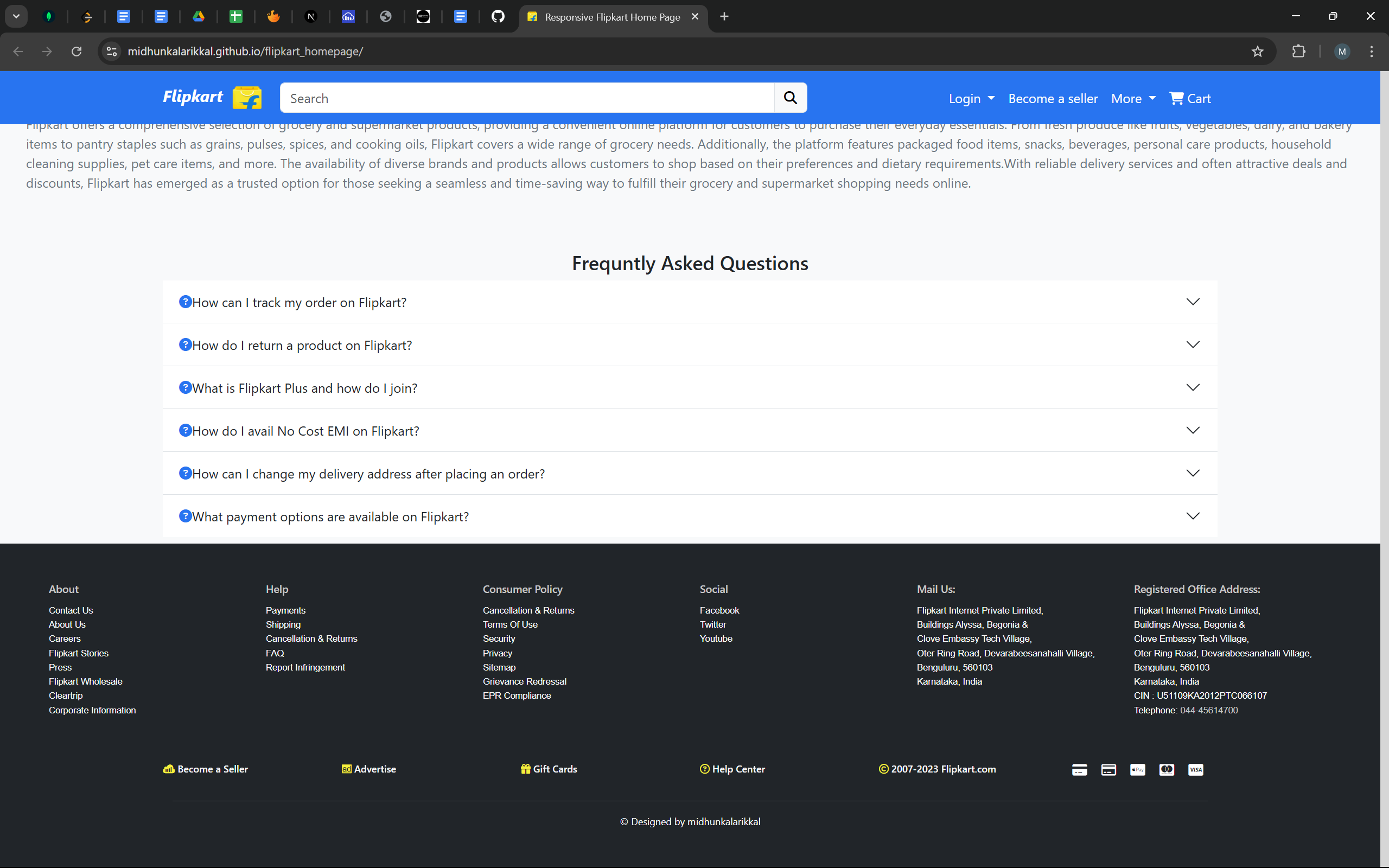
Task: Expand 'change my delivery address' FAQ
Action: pos(690,474)
